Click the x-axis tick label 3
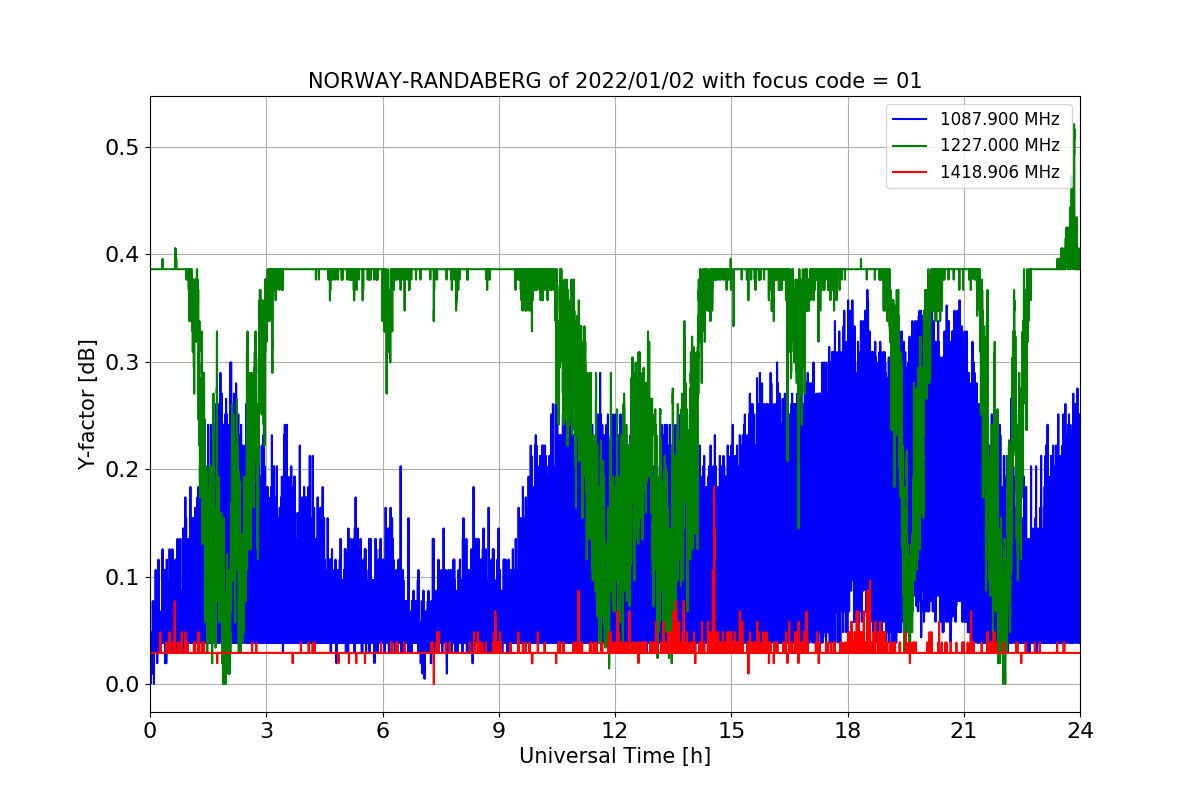This screenshot has height=800, width=1200. (266, 731)
